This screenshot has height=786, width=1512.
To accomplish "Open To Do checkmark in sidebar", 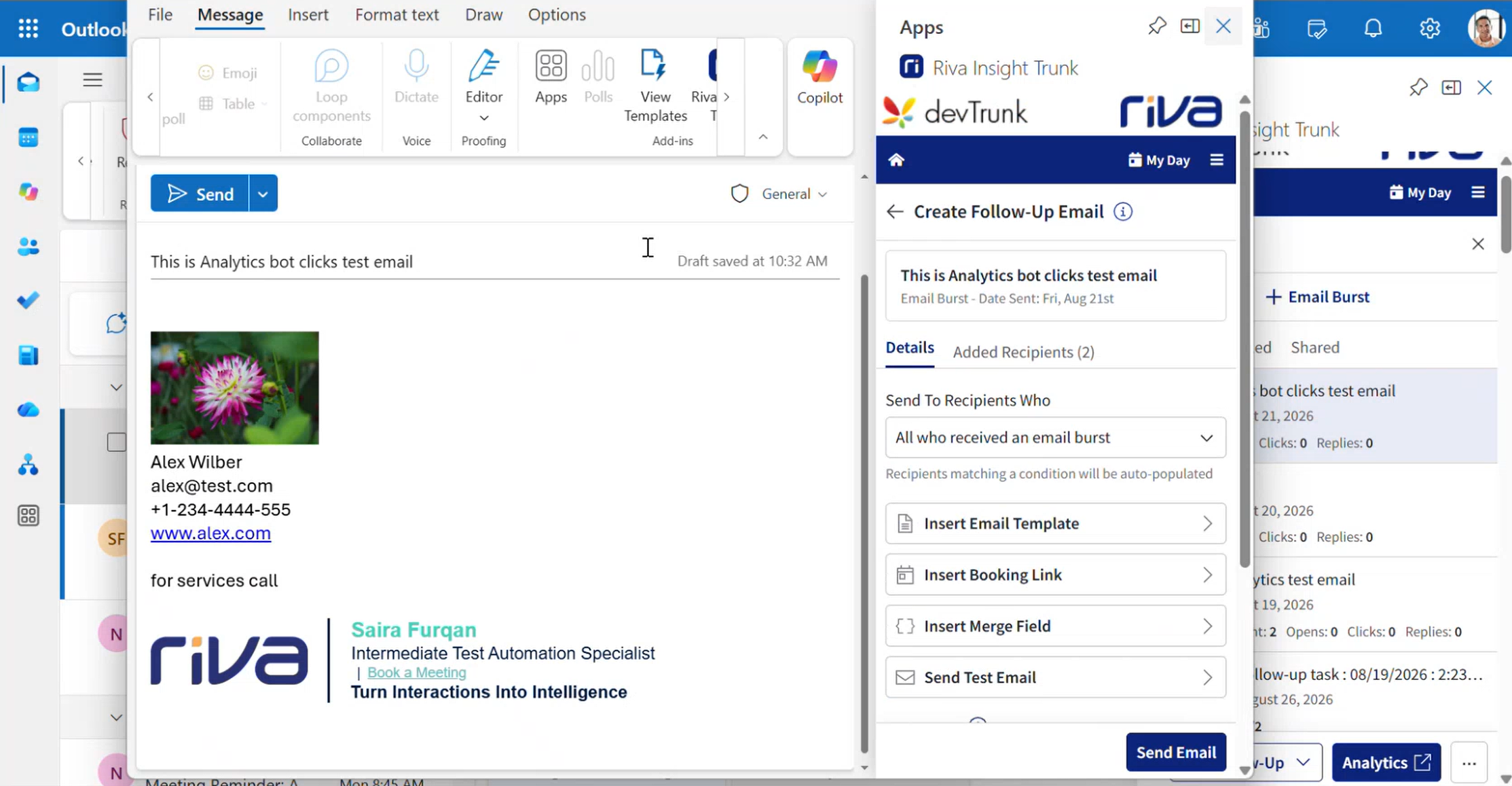I will coord(28,300).
